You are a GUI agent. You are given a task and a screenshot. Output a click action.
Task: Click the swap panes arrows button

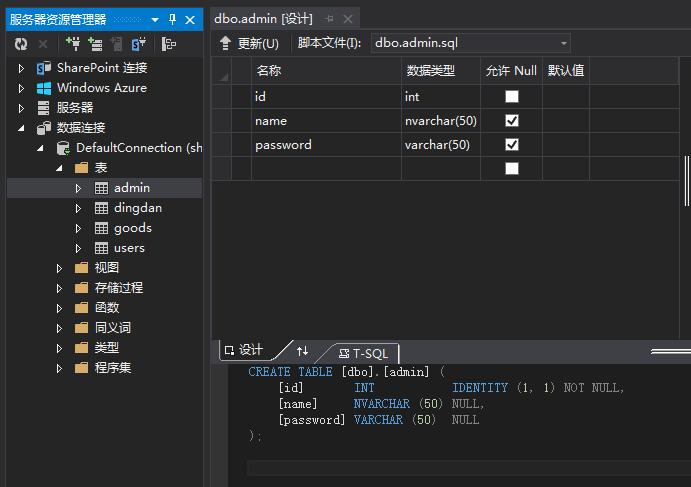[x=302, y=351]
